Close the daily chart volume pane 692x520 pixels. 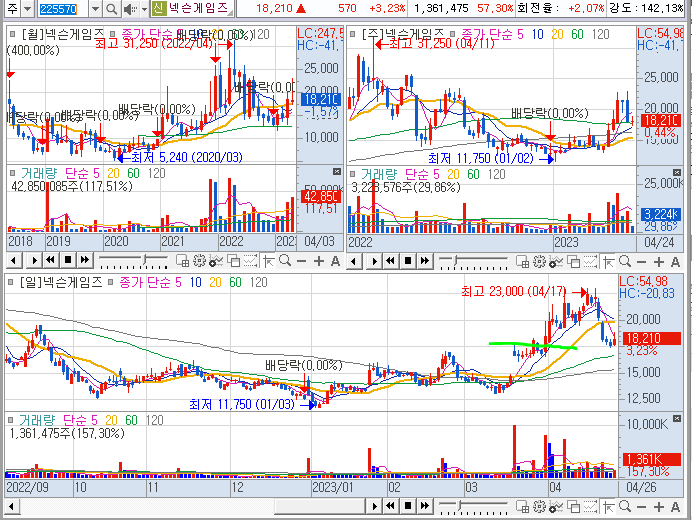pyautogui.click(x=677, y=418)
